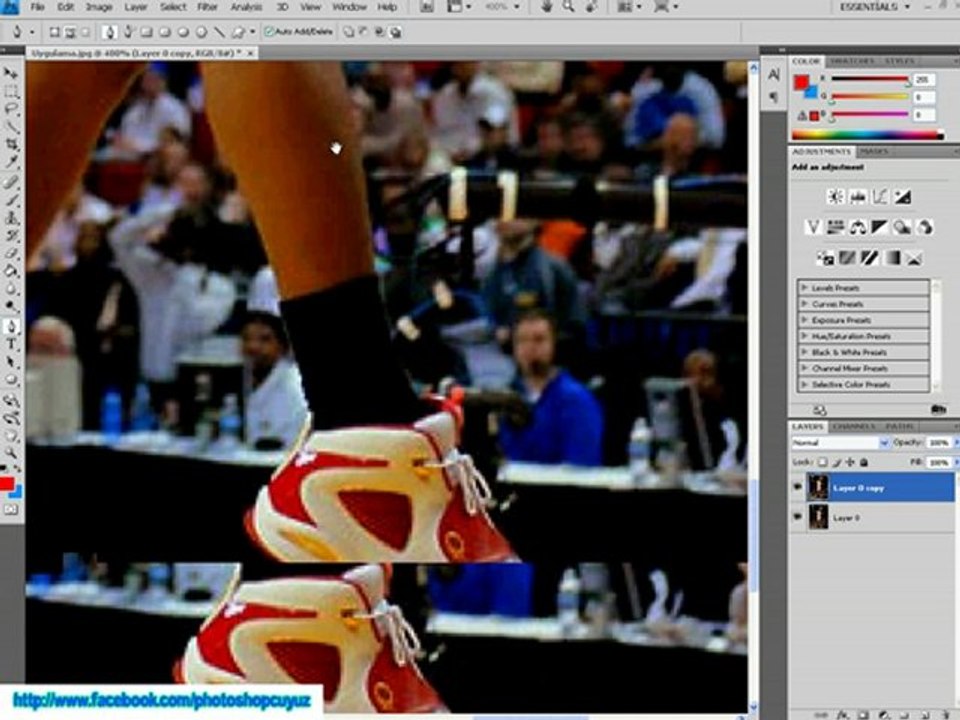Add a Threshold adjustment layer
This screenshot has height=720, width=960.
[x=869, y=258]
